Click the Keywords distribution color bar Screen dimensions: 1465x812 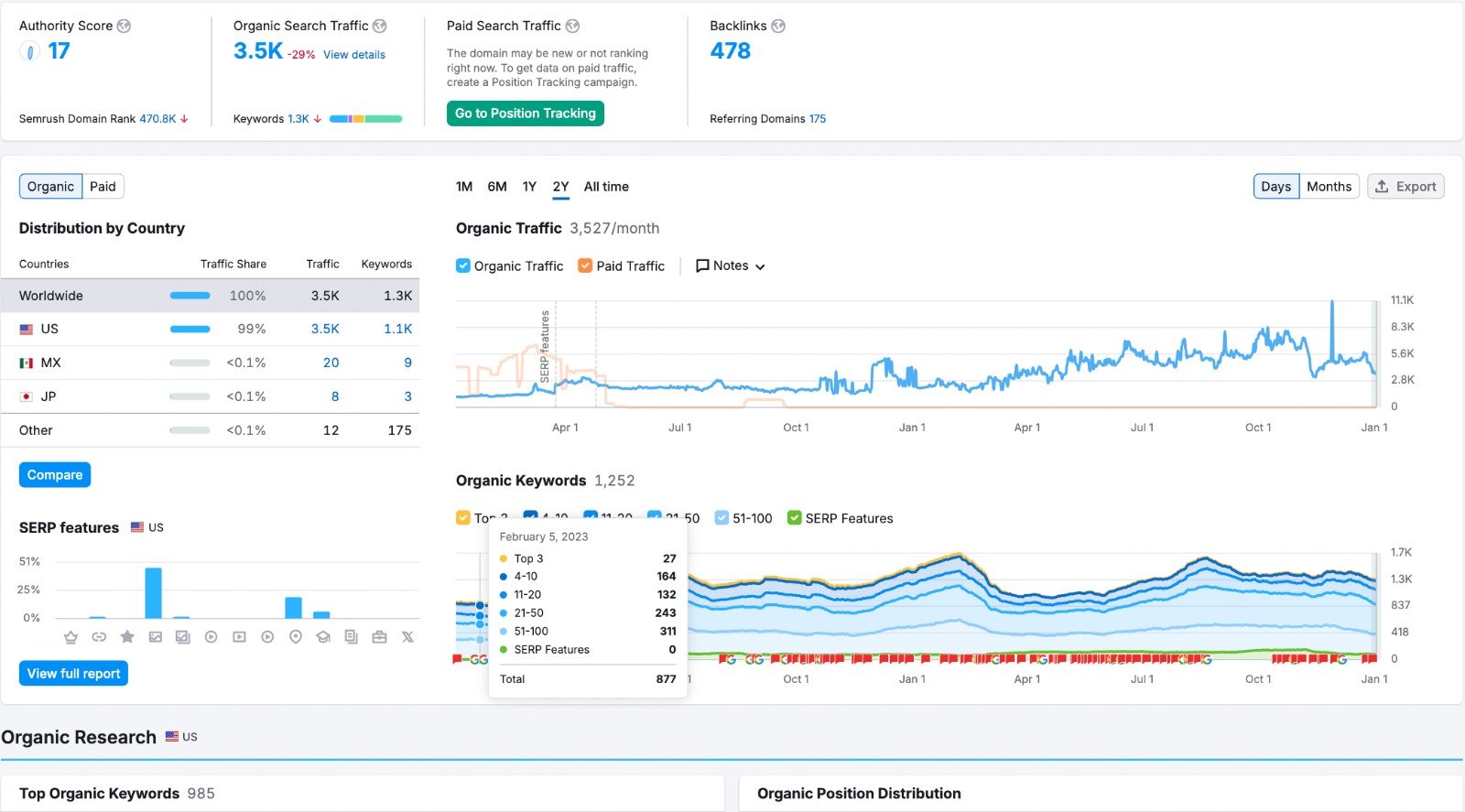365,119
